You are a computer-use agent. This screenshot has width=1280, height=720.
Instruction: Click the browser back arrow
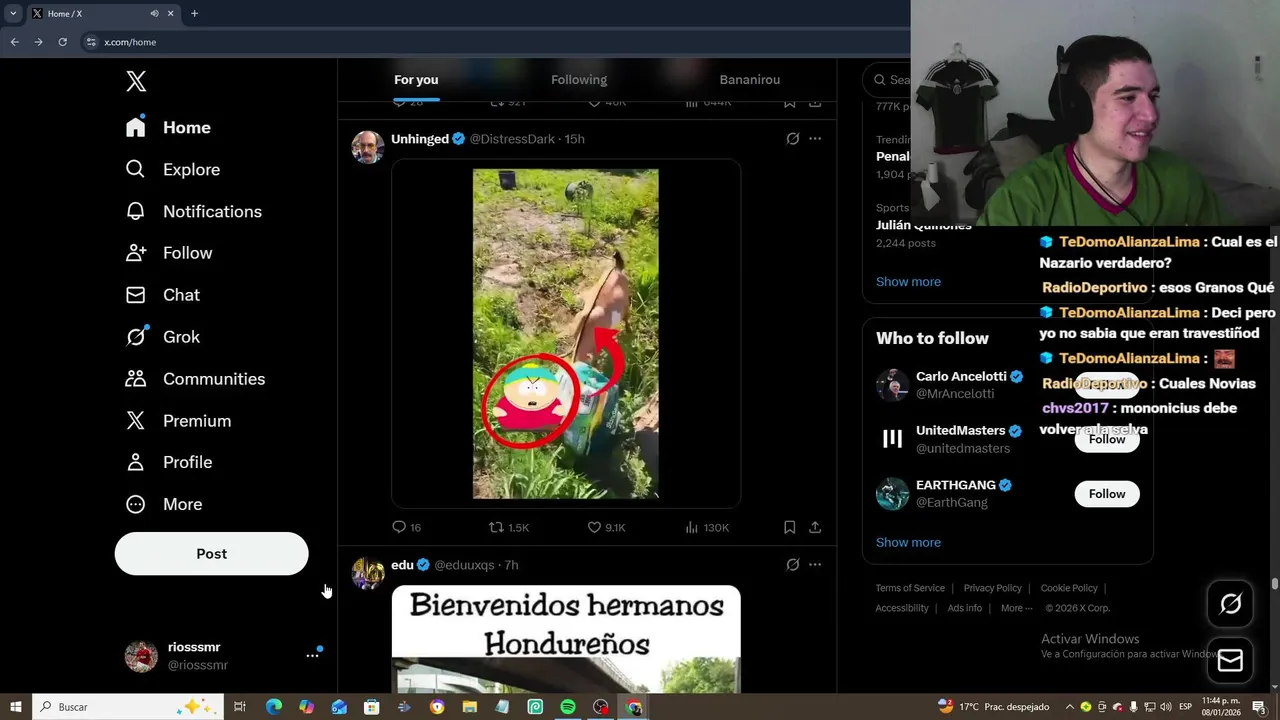[x=14, y=42]
